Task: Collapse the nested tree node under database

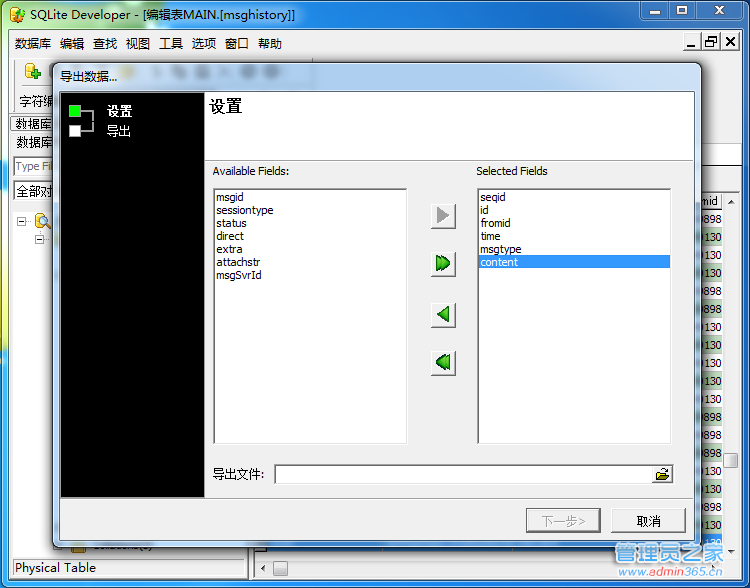Action: (40, 239)
